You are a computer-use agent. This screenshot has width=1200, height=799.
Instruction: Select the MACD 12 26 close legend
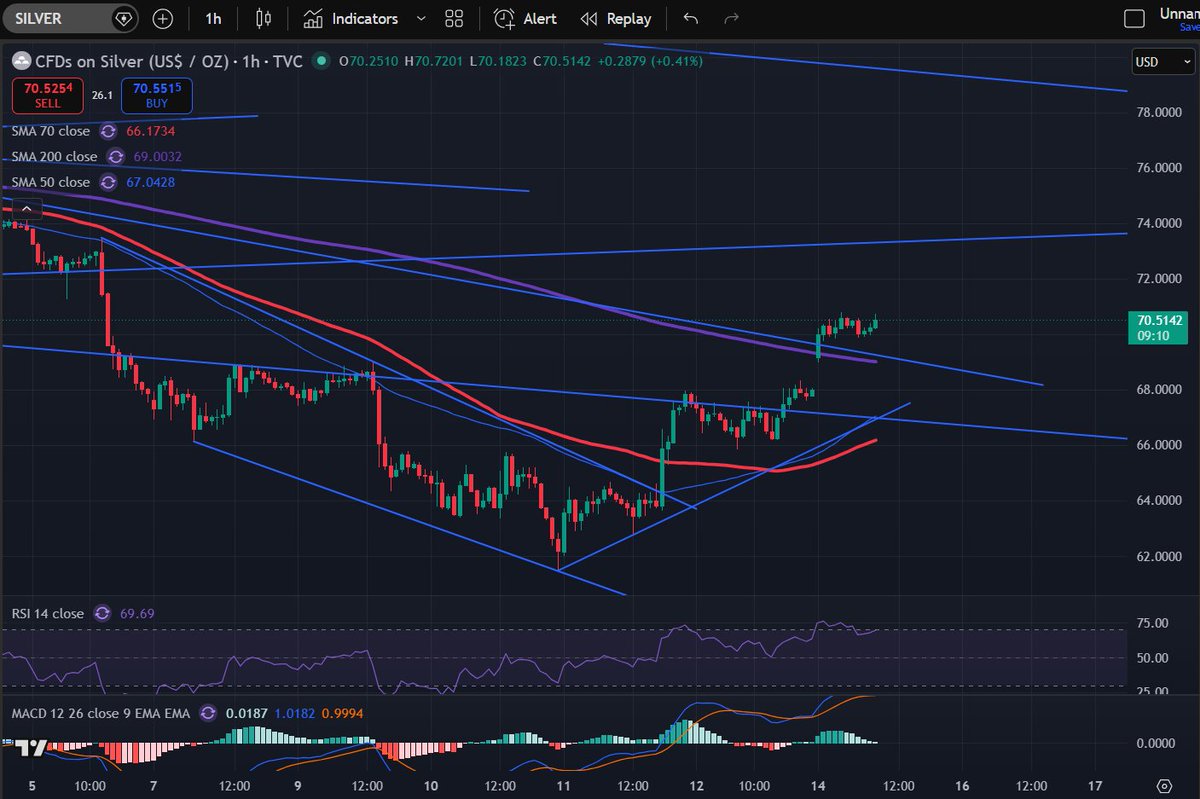click(101, 713)
